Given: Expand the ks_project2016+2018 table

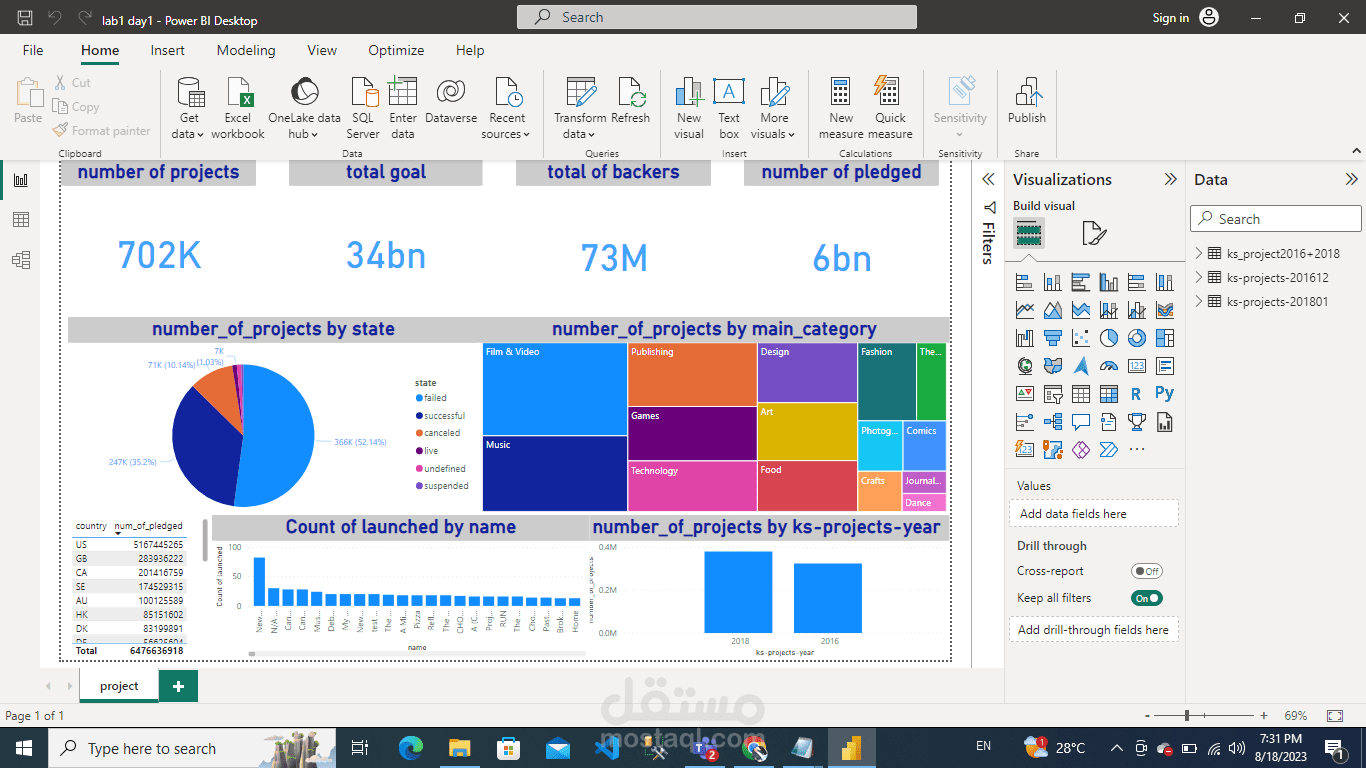Looking at the screenshot, I should click(x=1199, y=253).
